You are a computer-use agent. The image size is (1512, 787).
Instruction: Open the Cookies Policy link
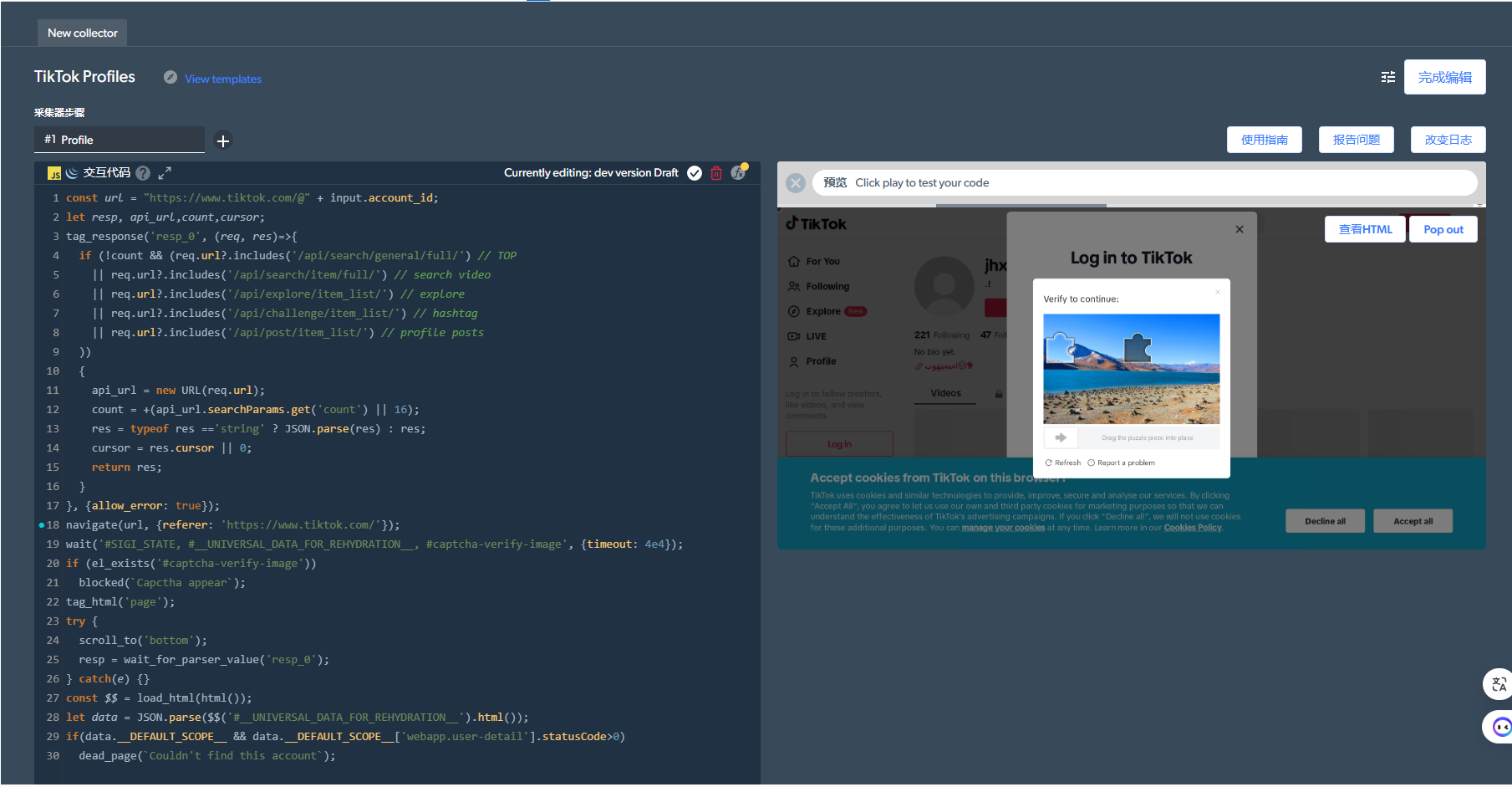click(x=1193, y=528)
